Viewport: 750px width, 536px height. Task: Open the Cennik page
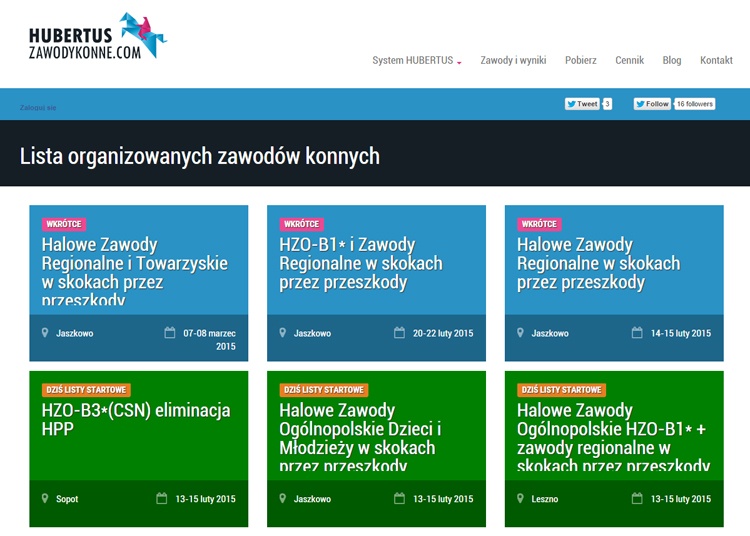click(x=629, y=60)
